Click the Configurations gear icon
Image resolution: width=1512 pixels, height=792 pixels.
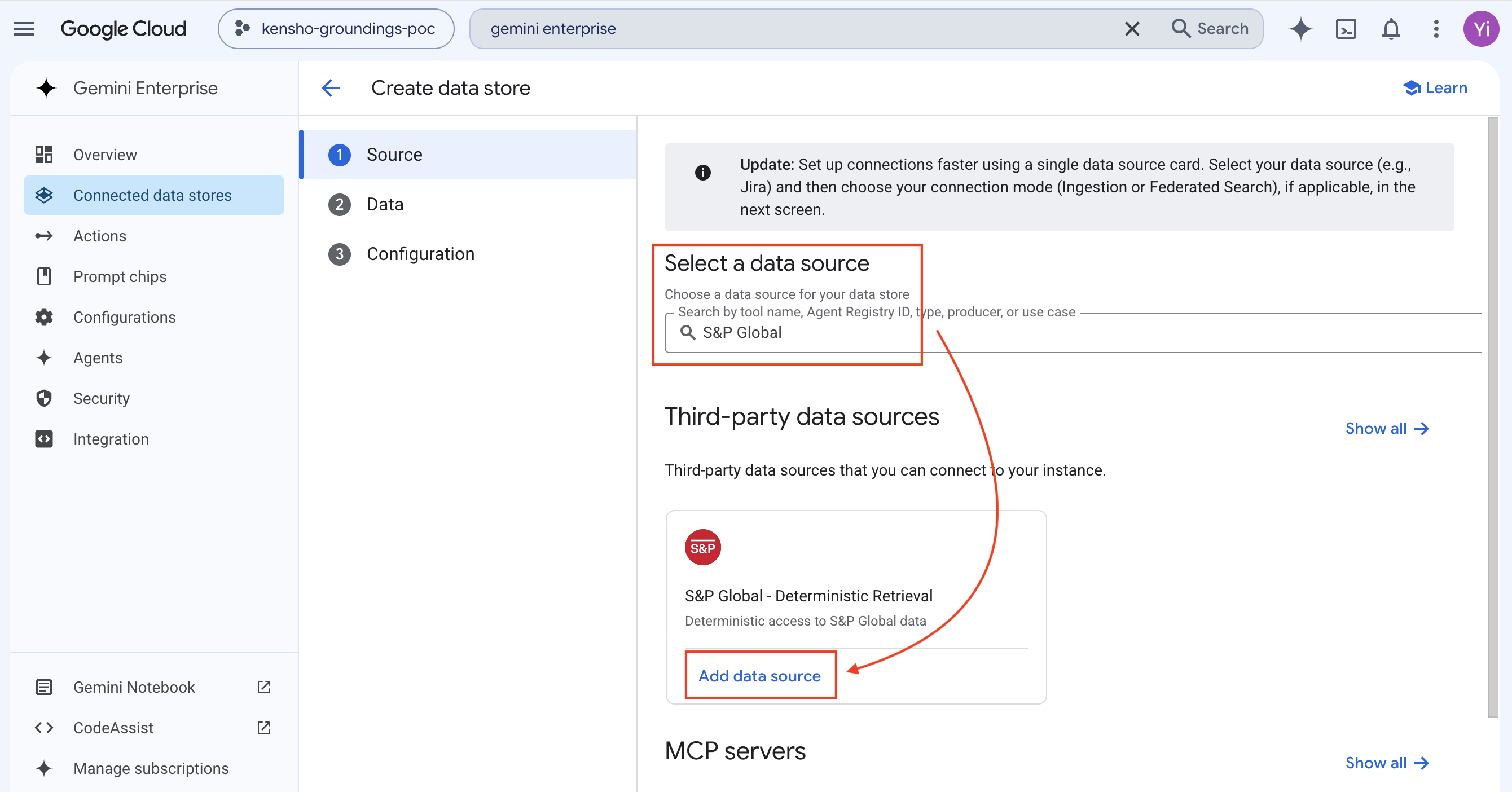pyautogui.click(x=44, y=318)
